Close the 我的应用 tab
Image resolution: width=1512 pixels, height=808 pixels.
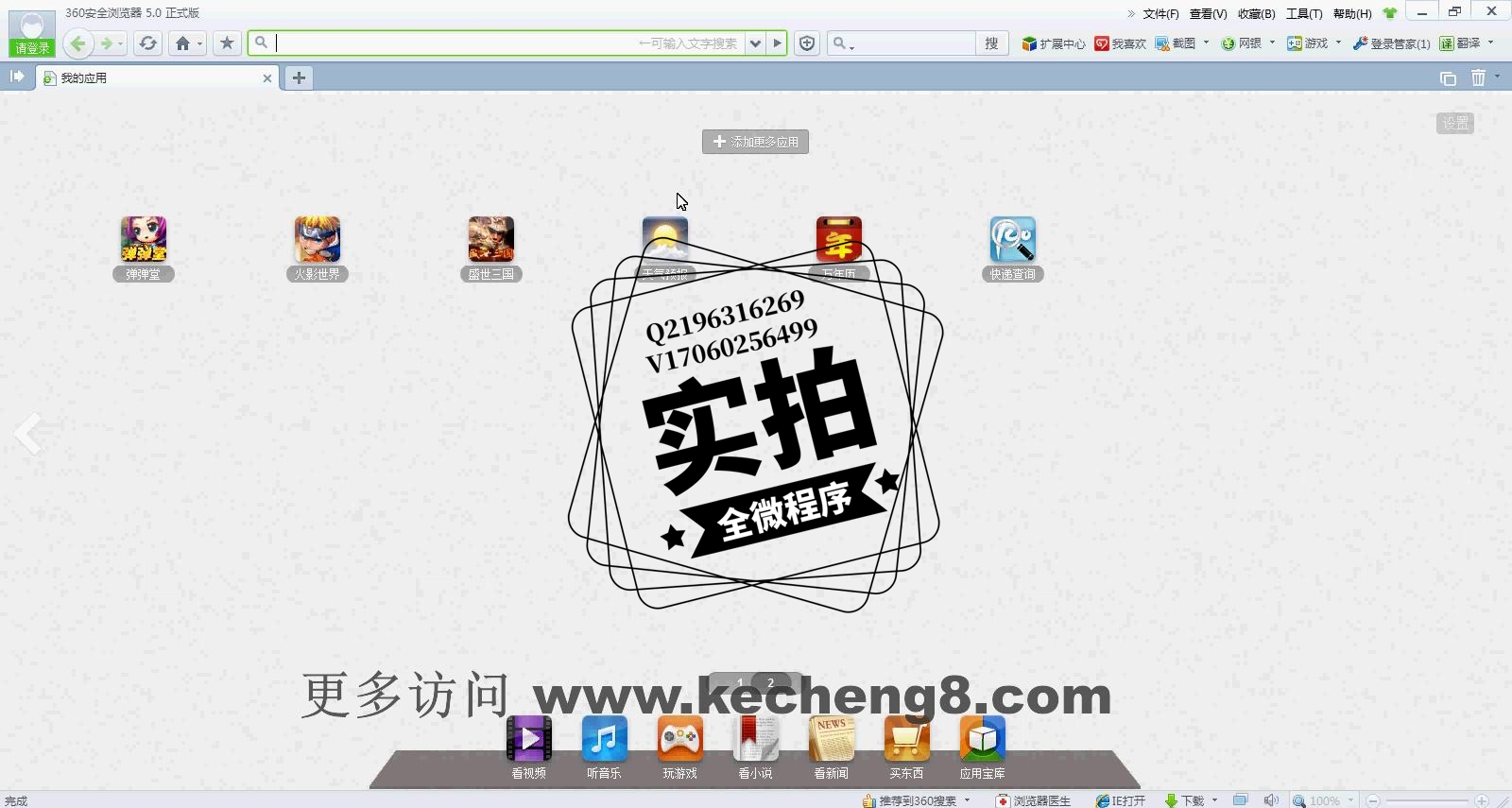(x=267, y=78)
